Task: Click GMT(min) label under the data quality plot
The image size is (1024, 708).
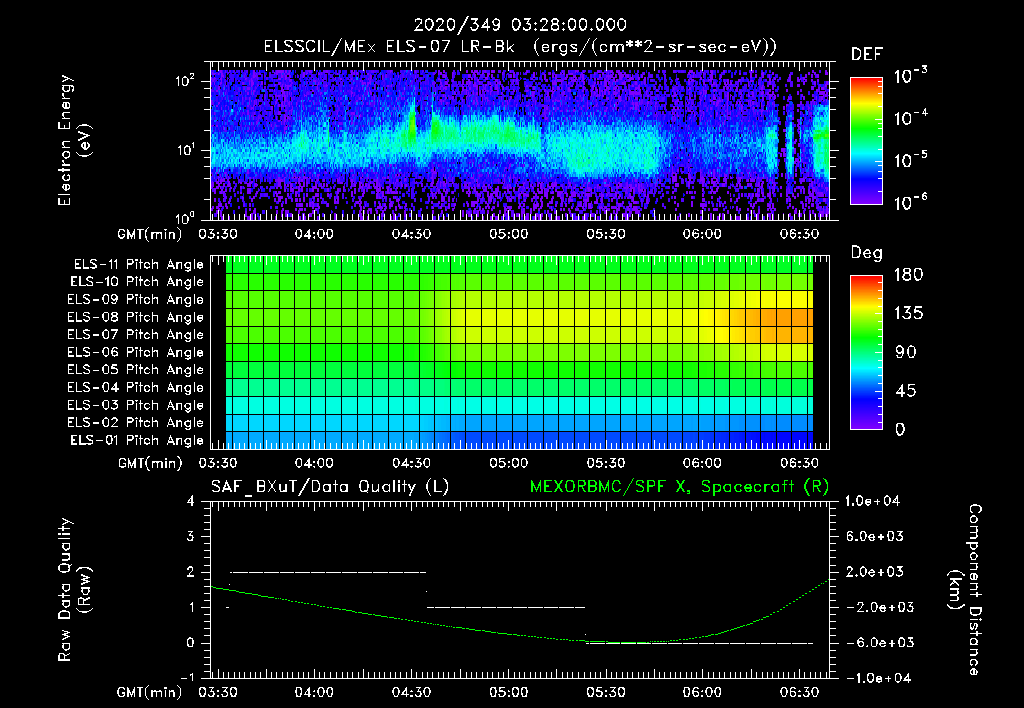Action: [150, 692]
